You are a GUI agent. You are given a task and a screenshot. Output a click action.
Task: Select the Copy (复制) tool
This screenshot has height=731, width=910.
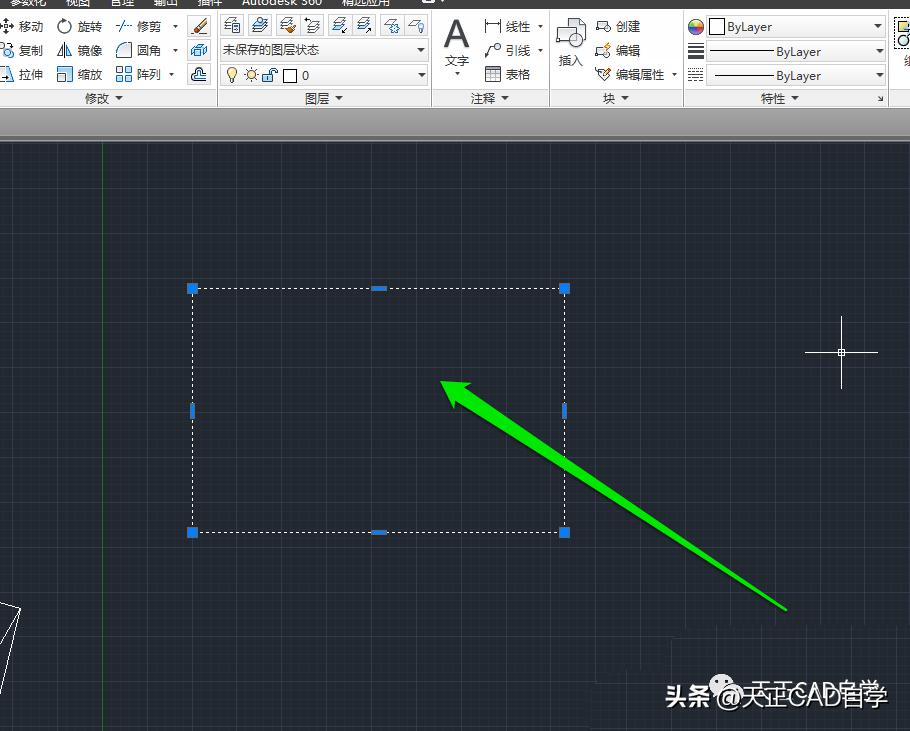tap(21, 50)
